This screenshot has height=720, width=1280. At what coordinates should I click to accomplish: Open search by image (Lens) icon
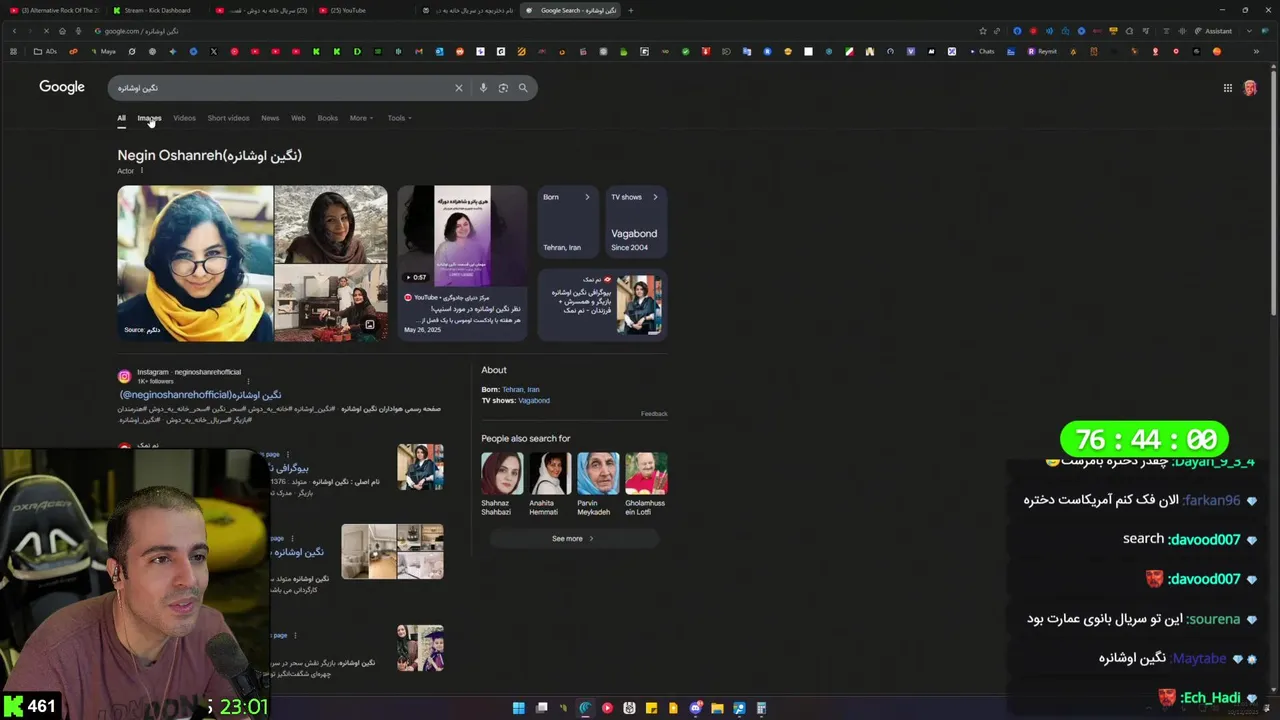(x=503, y=88)
